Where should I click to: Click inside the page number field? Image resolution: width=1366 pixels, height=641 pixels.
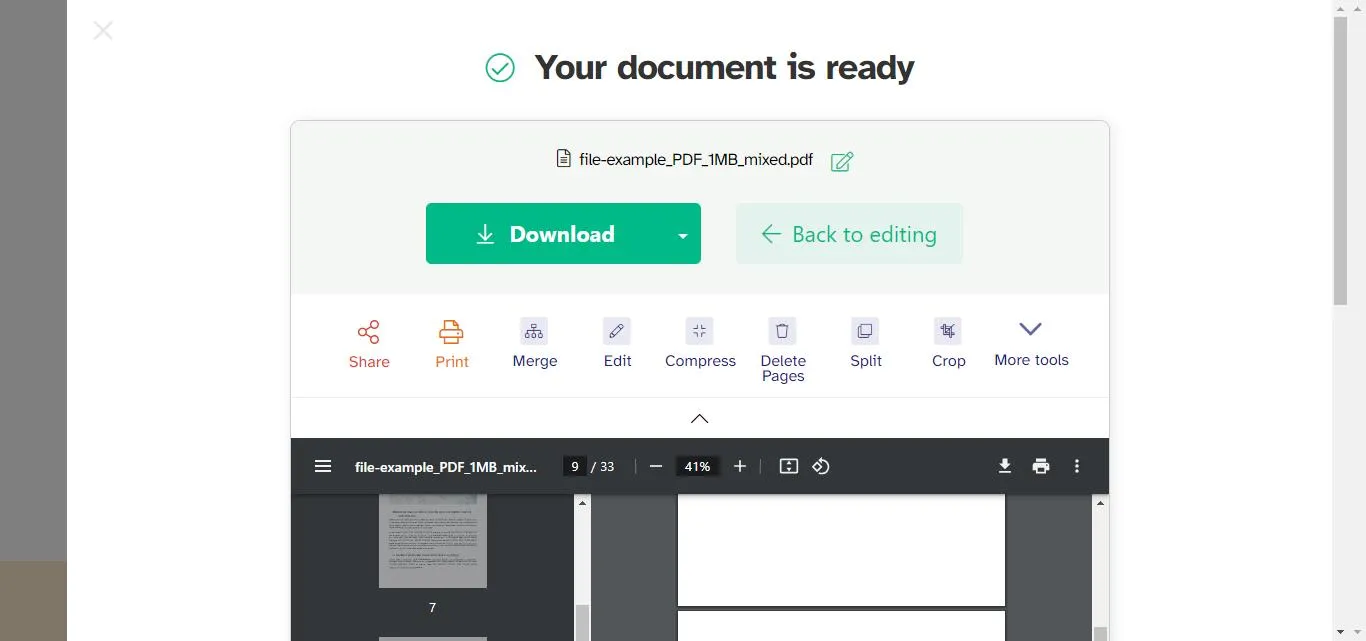(x=575, y=466)
